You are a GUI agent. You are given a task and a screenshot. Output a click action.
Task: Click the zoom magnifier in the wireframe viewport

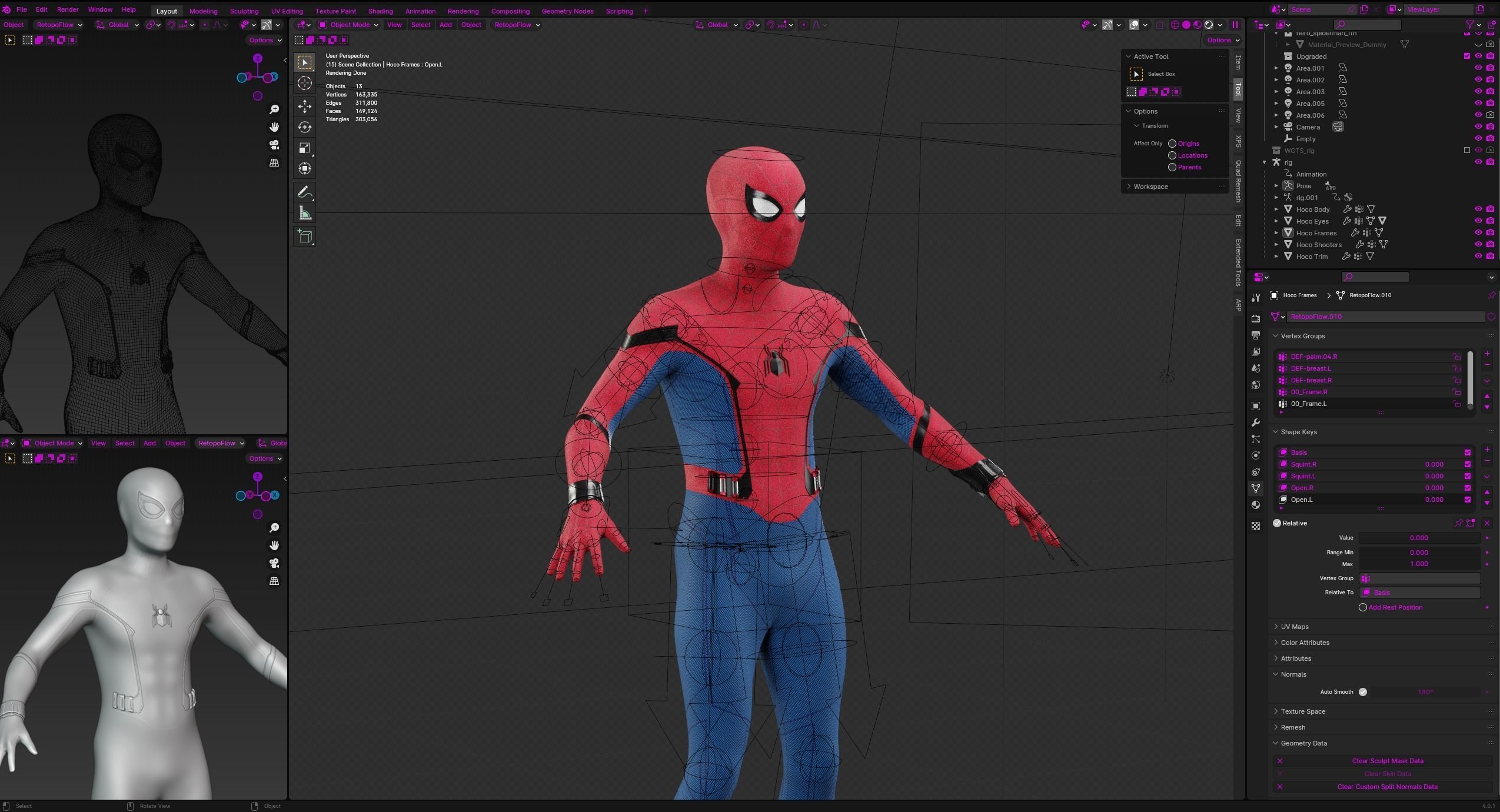coord(274,109)
